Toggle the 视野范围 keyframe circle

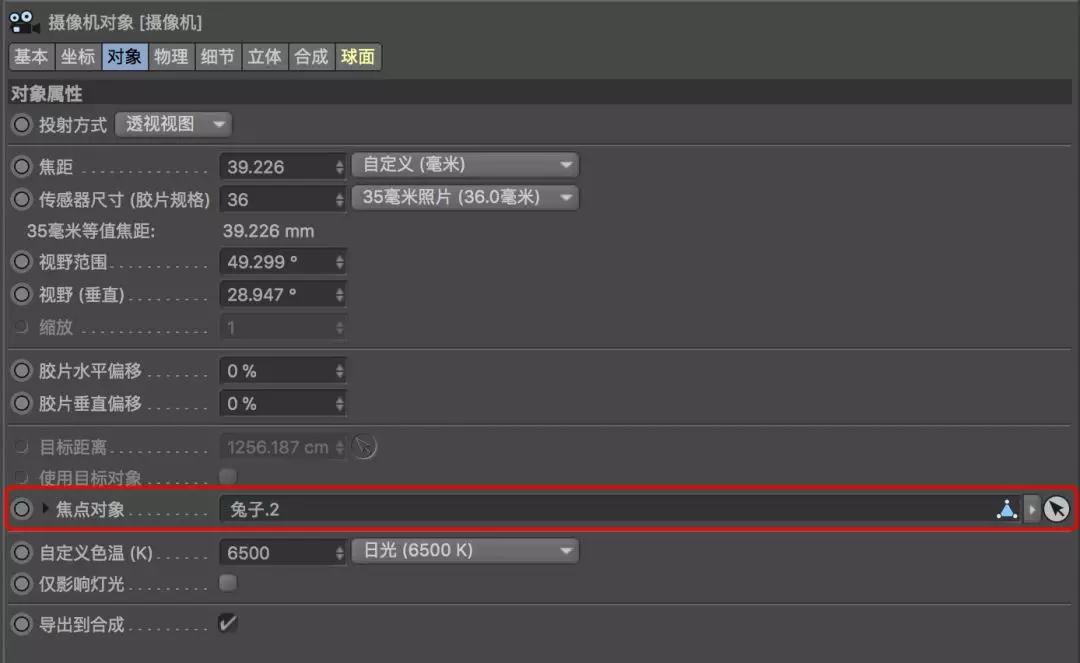point(22,262)
